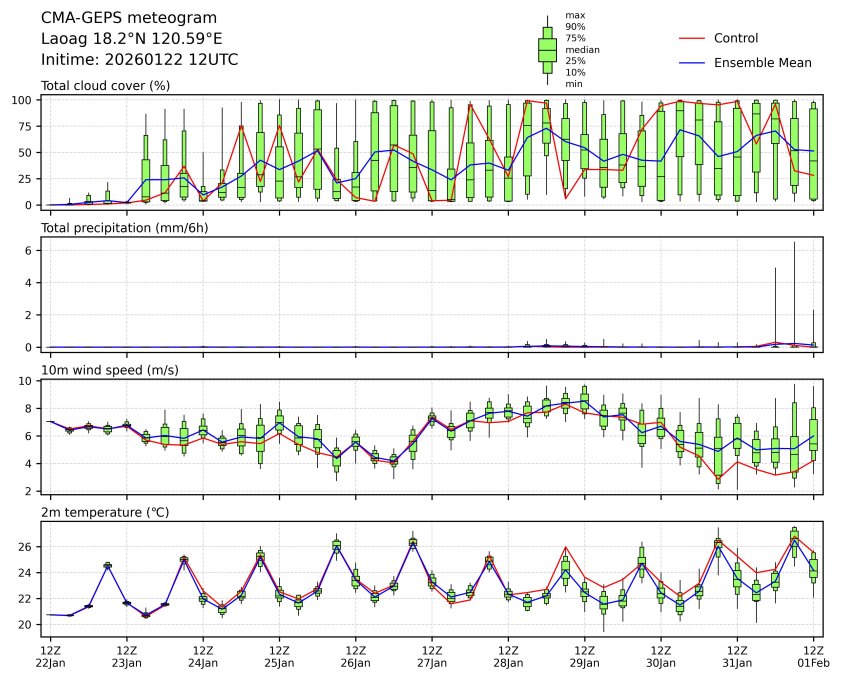Click the 12Z 25Jan time axis label
Image resolution: width=841 pixels, height=680 pixels.
(279, 656)
